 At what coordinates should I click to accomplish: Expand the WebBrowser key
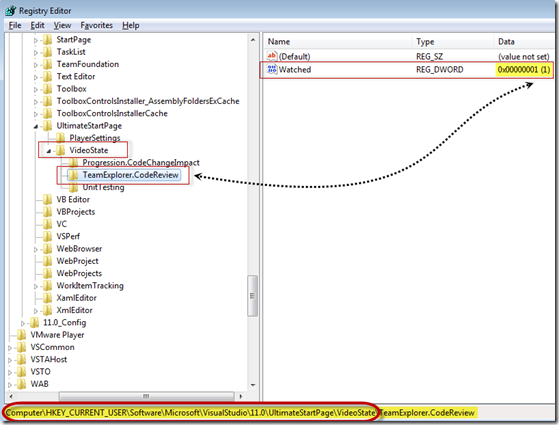tap(36, 250)
